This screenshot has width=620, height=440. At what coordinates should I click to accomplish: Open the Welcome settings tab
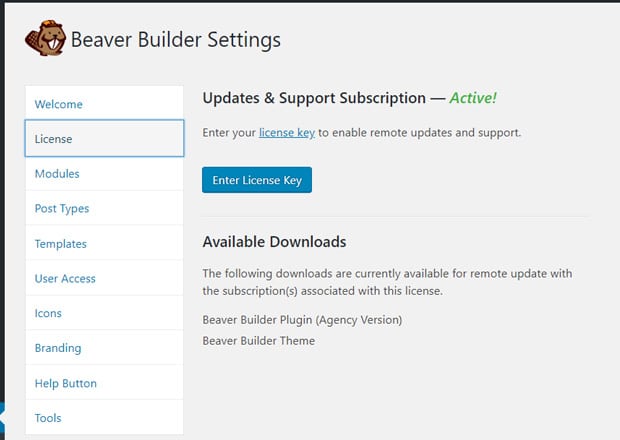coord(104,104)
